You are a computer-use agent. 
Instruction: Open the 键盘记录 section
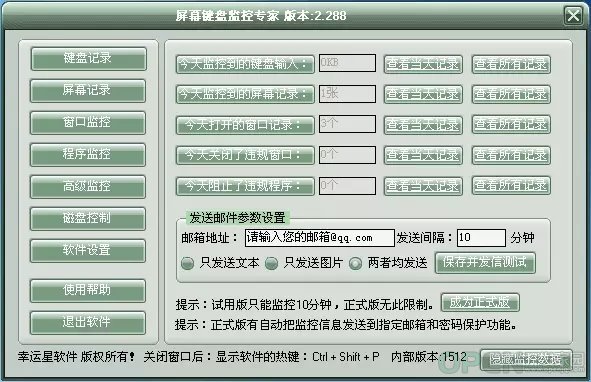click(89, 59)
